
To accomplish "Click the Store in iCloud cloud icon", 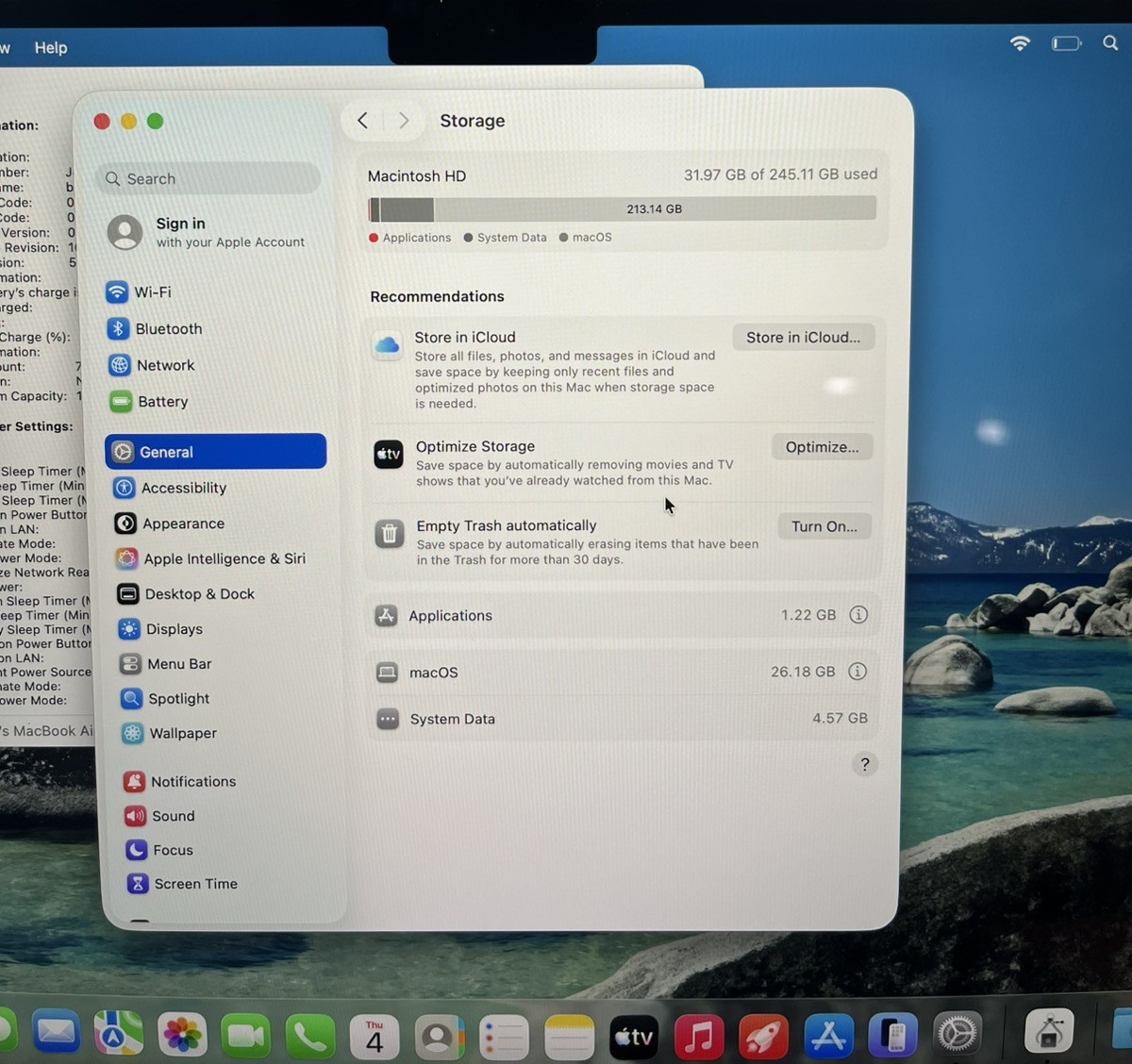I will (387, 344).
